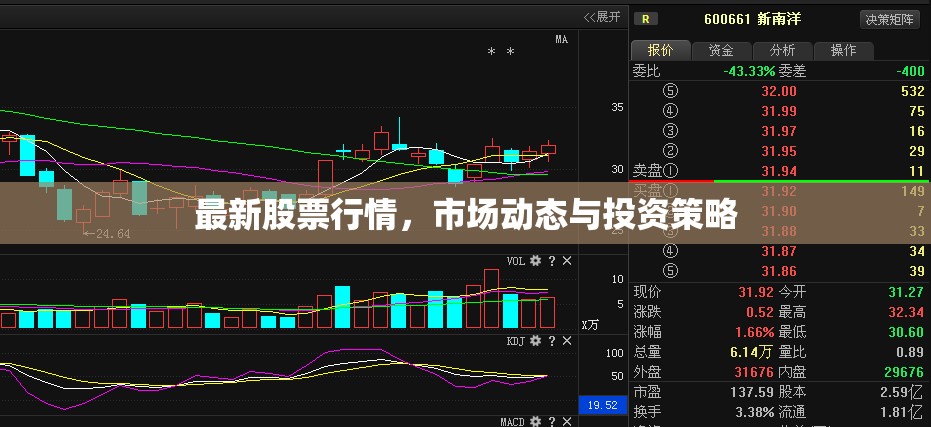Click the 涨幅 value 1.66%
931x427 pixels.
[x=755, y=332]
